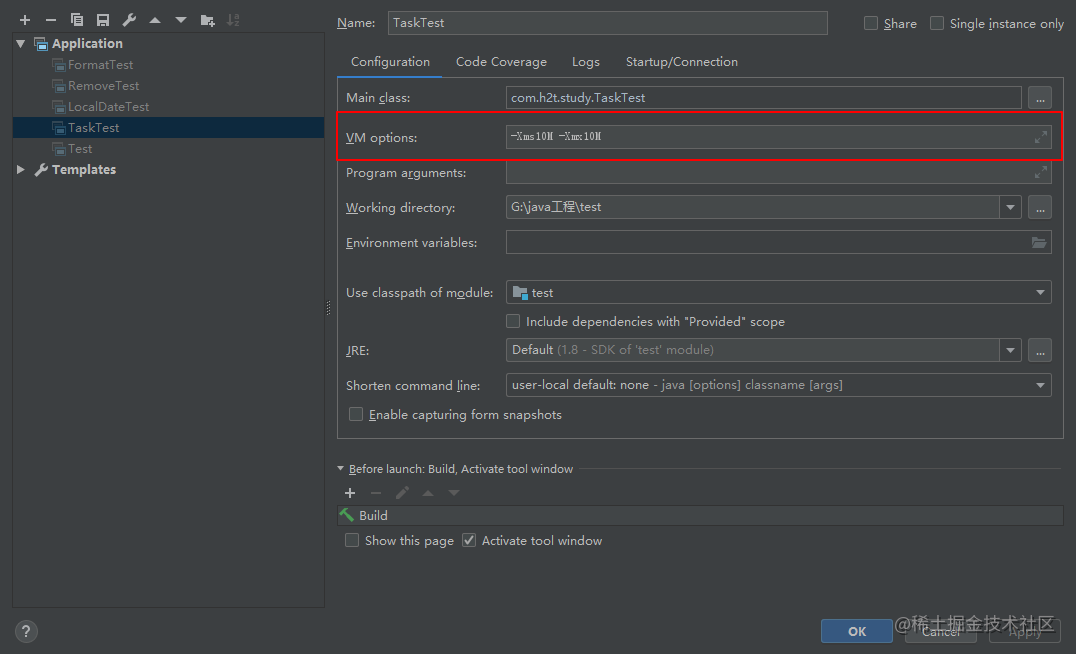
Task: Expand the VM options field editor
Action: [x=1041, y=137]
